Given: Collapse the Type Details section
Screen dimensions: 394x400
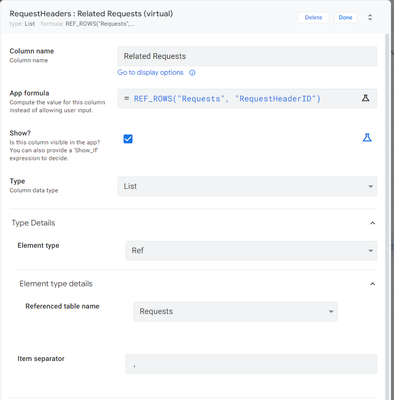Looking at the screenshot, I should coord(373,223).
